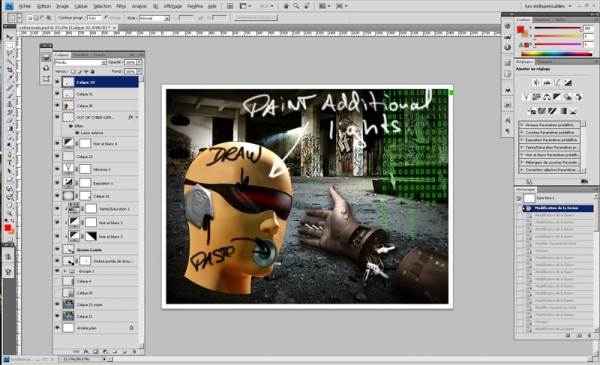Click the Exposure adjustment icon

[x=568, y=83]
